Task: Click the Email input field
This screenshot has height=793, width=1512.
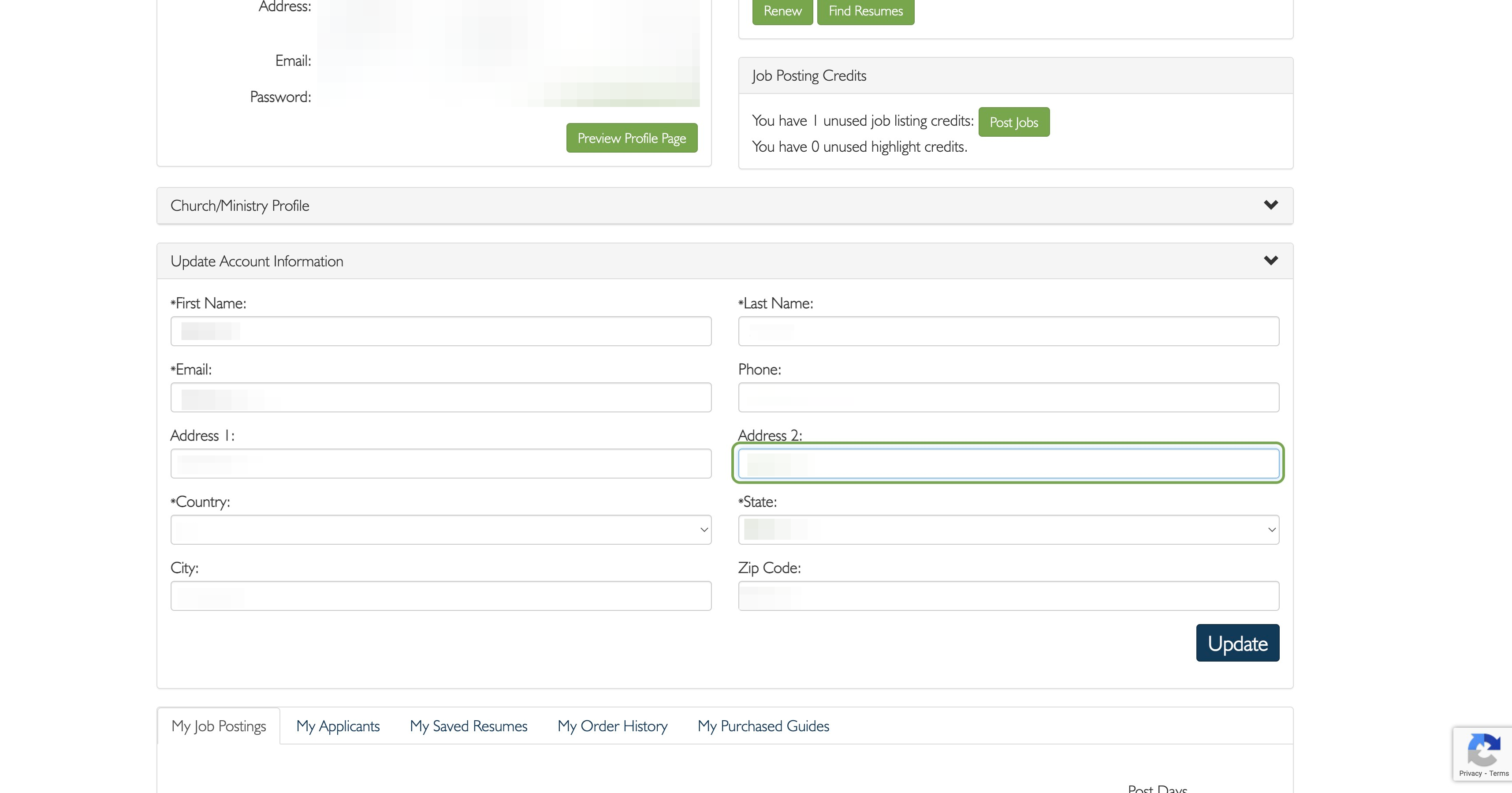Action: 441,398
